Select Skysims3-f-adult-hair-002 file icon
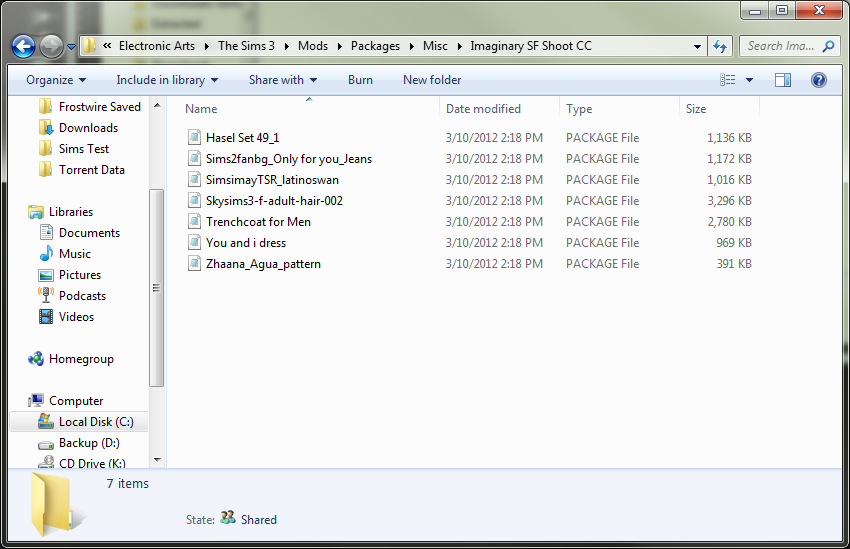This screenshot has height=549, width=850. [x=194, y=201]
